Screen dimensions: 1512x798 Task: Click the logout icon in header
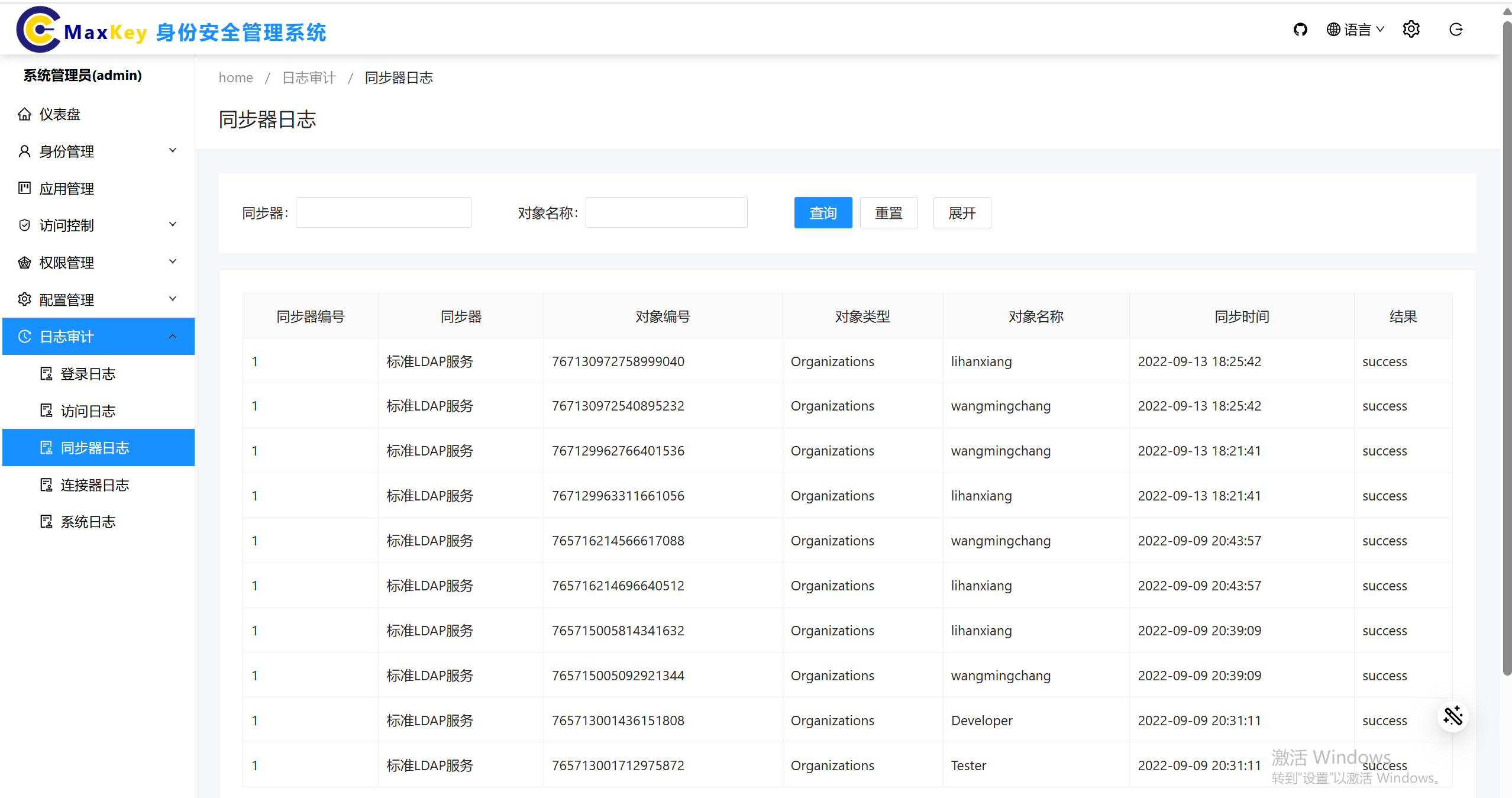pos(1456,30)
